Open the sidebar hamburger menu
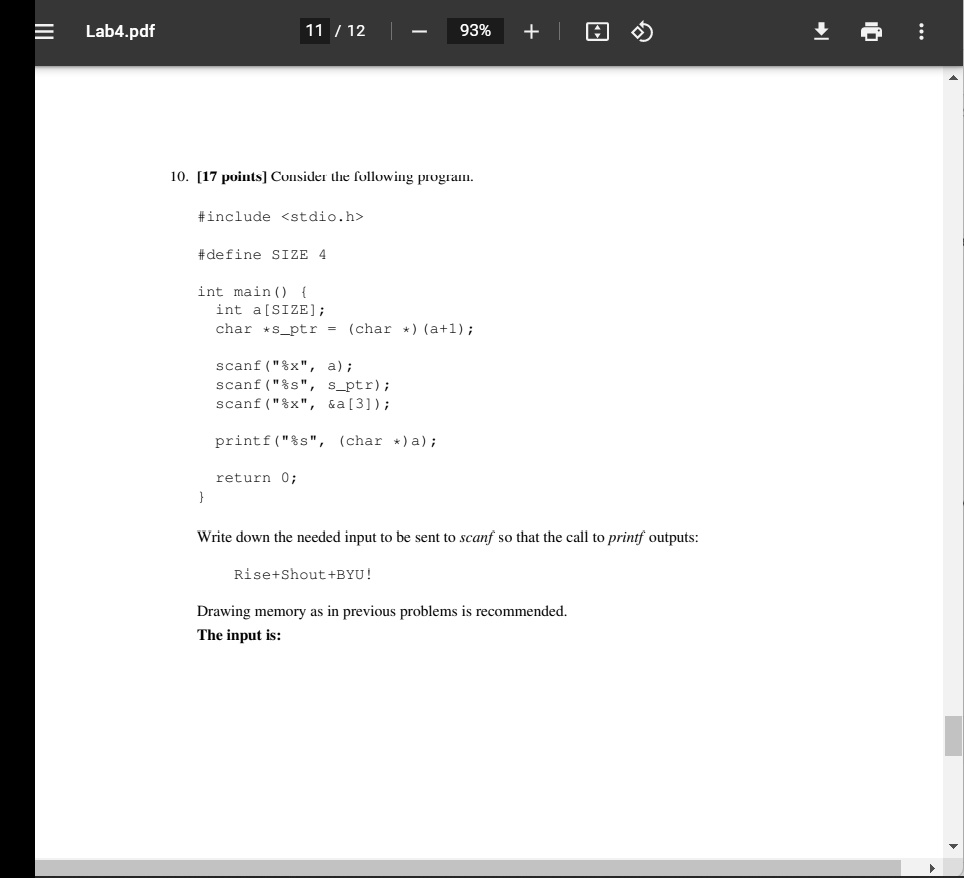 tap(44, 31)
